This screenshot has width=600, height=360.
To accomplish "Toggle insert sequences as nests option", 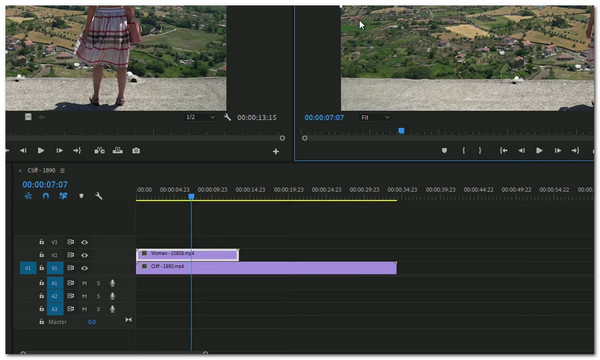I will 28,196.
